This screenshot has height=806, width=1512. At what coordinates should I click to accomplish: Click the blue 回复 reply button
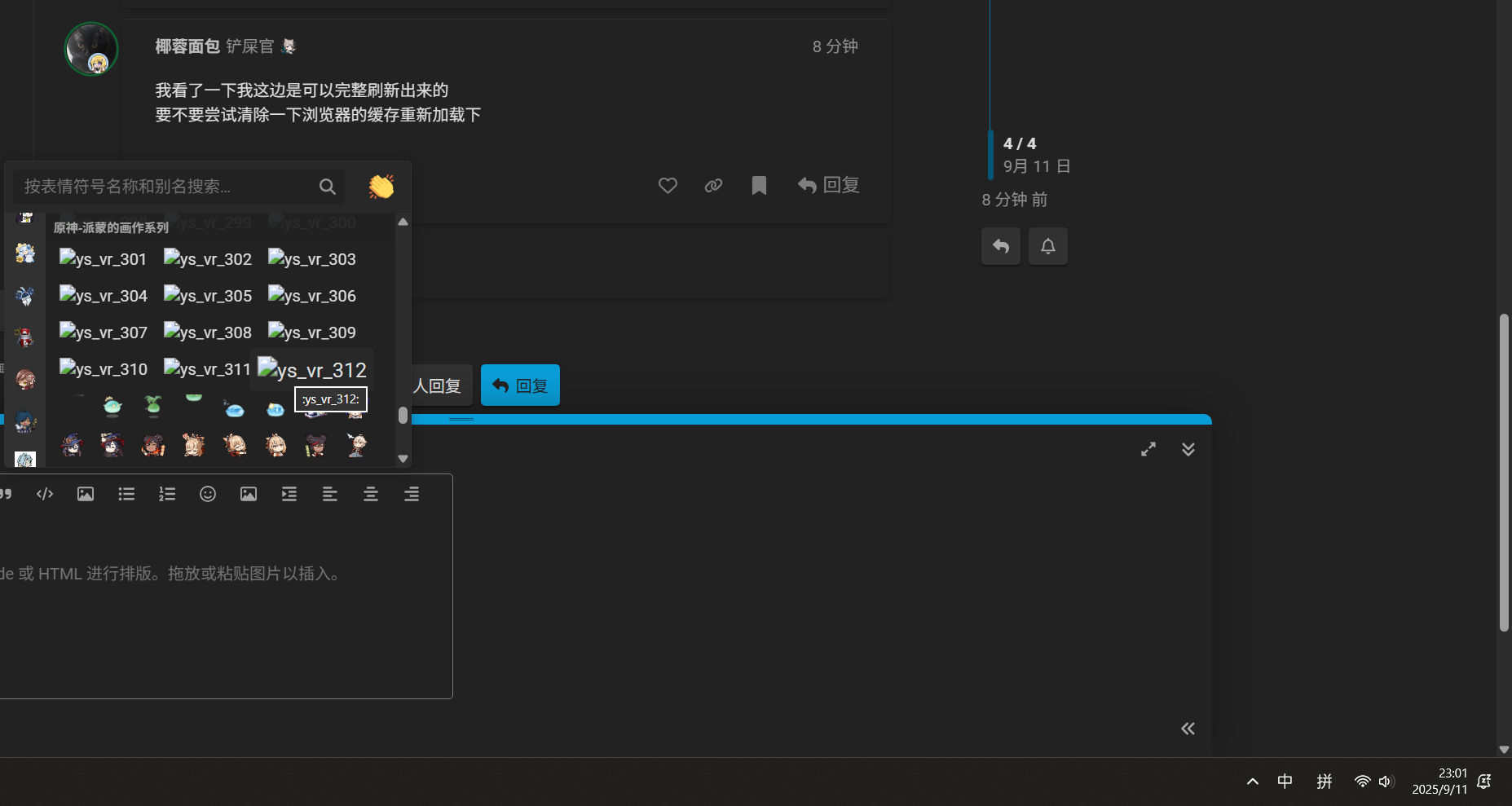pyautogui.click(x=520, y=385)
